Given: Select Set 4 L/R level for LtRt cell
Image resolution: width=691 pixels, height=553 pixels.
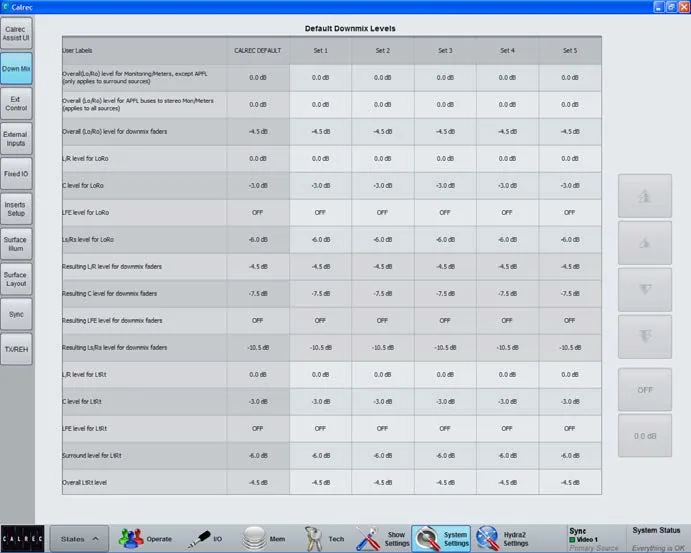Looking at the screenshot, I should tap(507, 375).
